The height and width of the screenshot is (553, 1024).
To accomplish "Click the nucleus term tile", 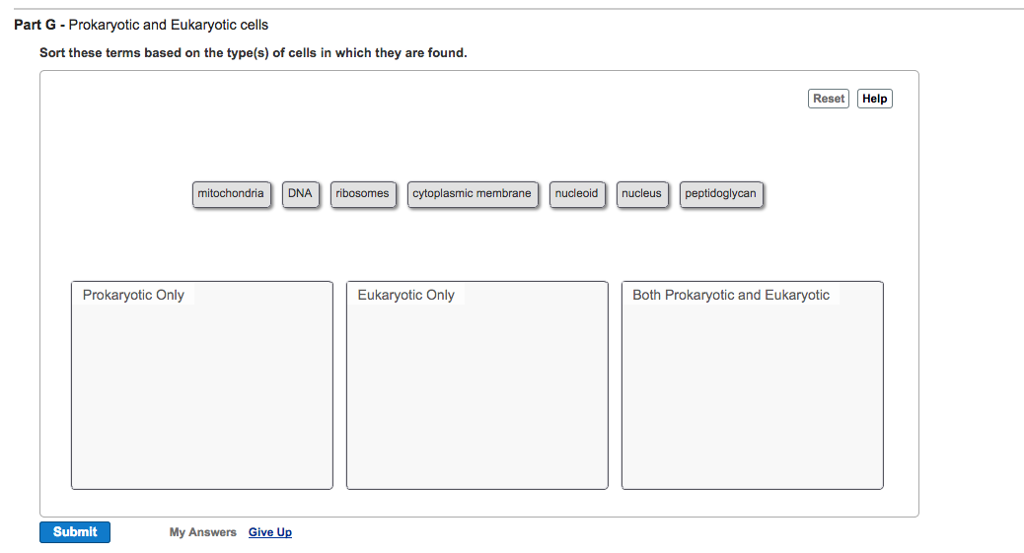I will (x=642, y=194).
